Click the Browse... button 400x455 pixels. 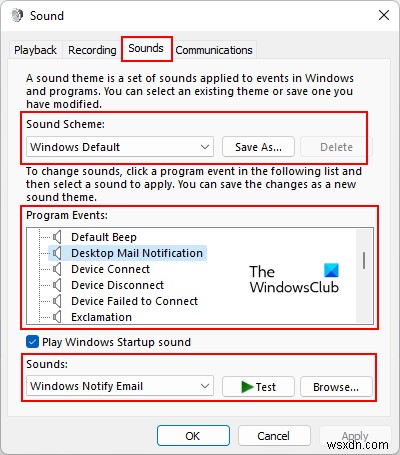336,387
